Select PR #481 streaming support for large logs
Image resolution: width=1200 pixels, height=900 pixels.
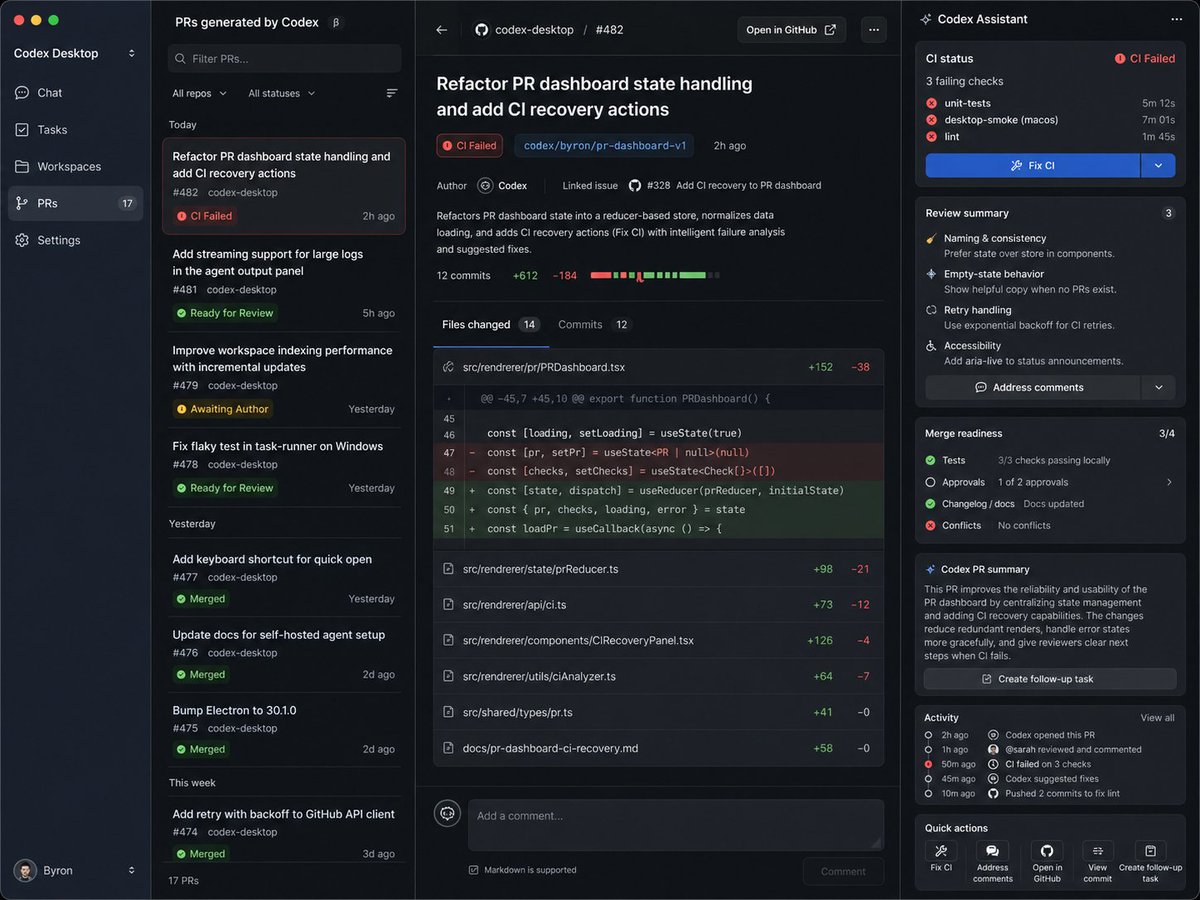click(284, 283)
